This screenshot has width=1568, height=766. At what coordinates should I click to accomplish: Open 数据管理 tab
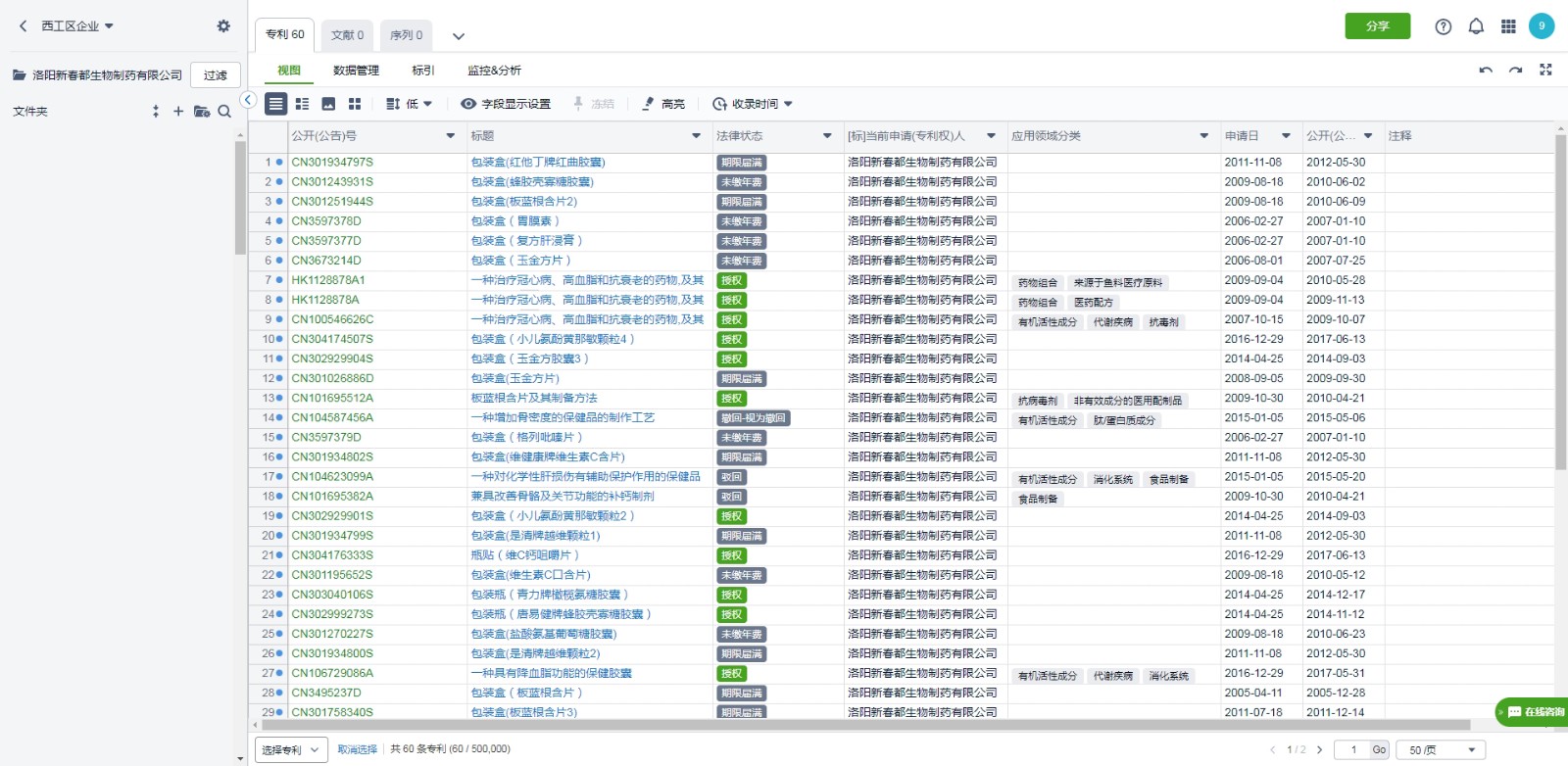pyautogui.click(x=356, y=71)
